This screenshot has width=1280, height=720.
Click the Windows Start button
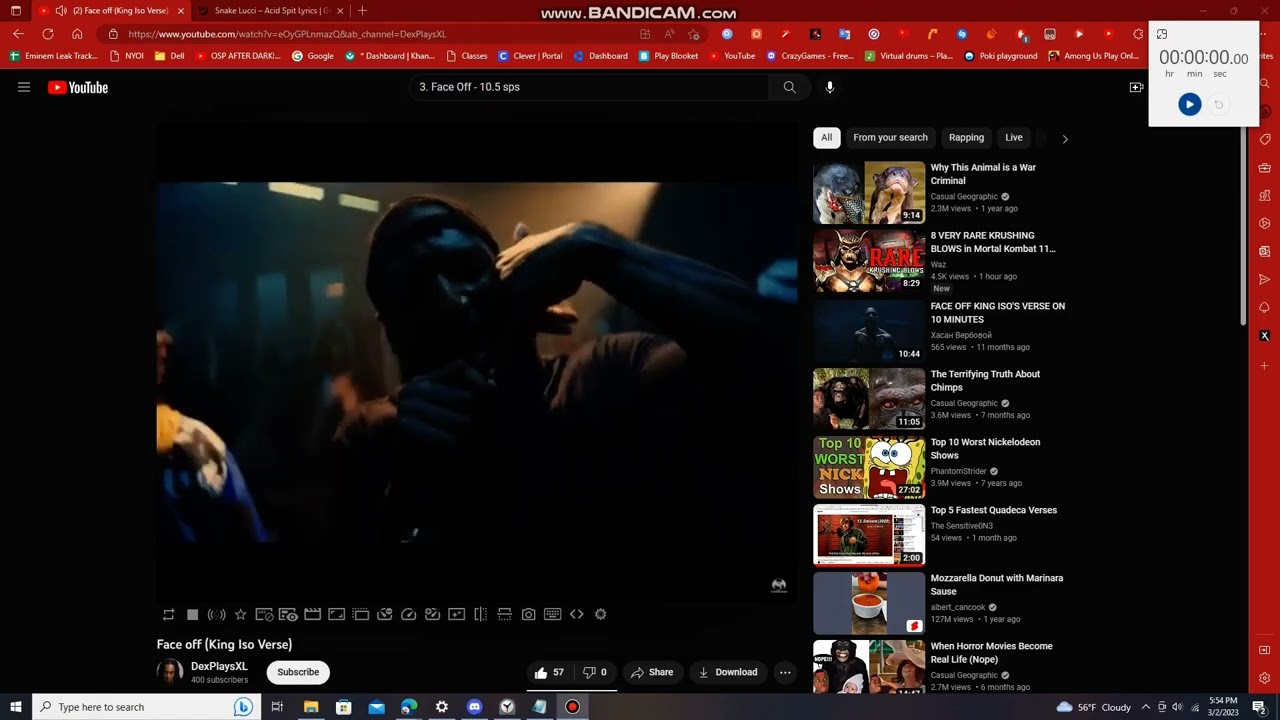click(x=15, y=707)
